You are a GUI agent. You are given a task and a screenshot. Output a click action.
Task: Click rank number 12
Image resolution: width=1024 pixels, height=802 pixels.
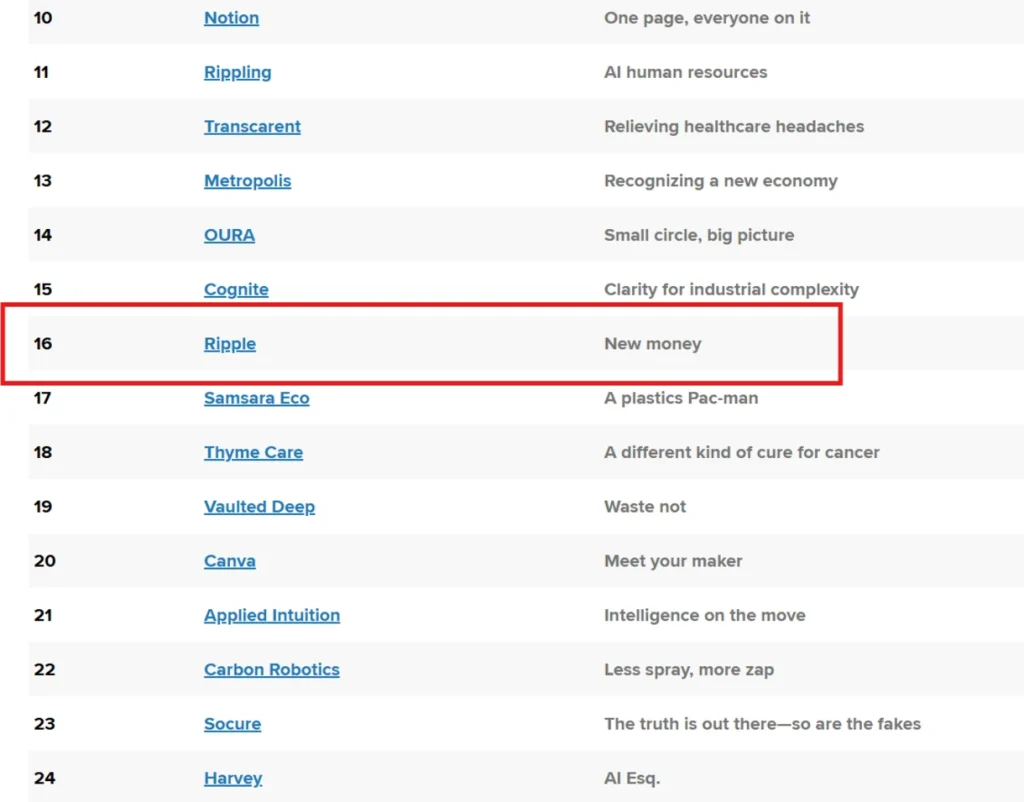(x=42, y=126)
